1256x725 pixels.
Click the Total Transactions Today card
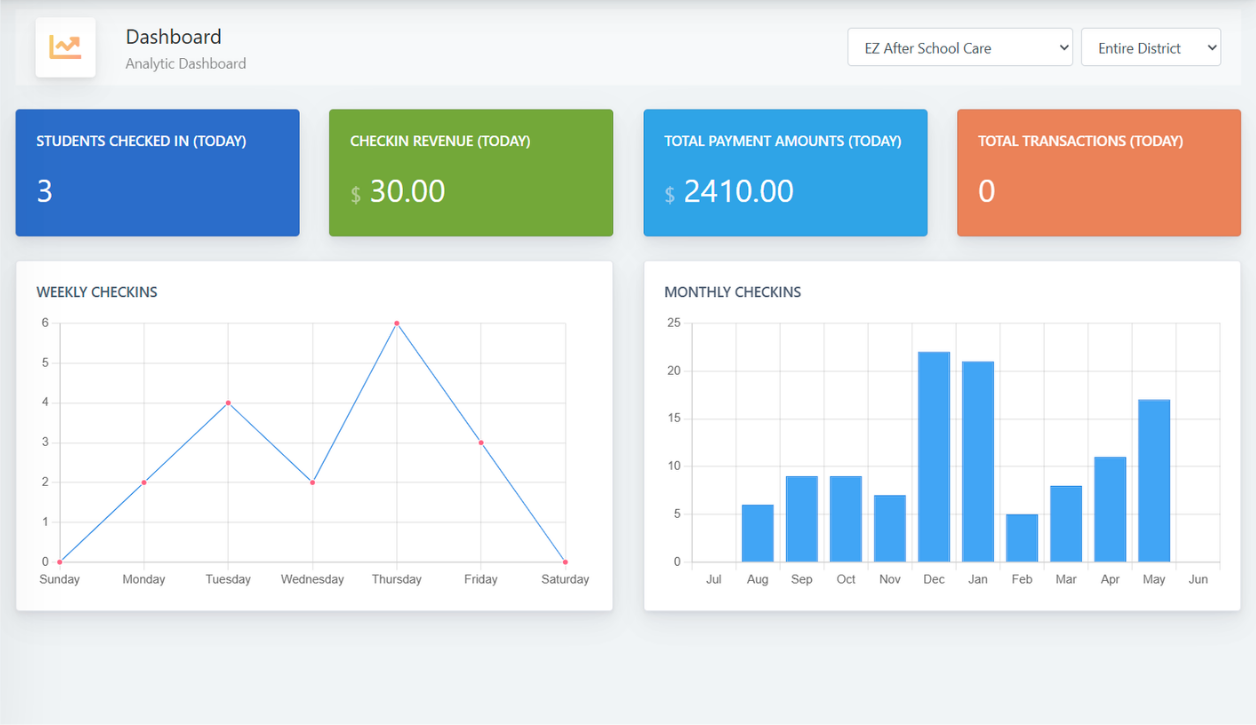click(x=1097, y=172)
